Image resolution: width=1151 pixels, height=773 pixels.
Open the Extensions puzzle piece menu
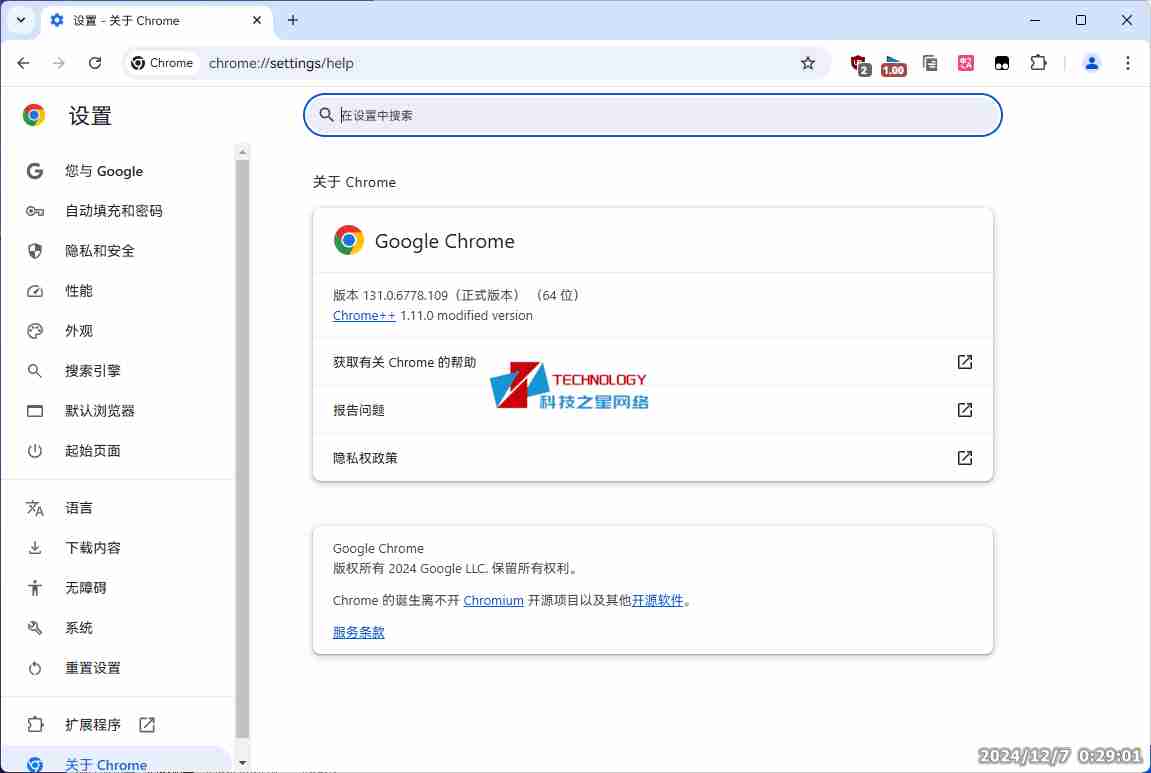(1038, 63)
